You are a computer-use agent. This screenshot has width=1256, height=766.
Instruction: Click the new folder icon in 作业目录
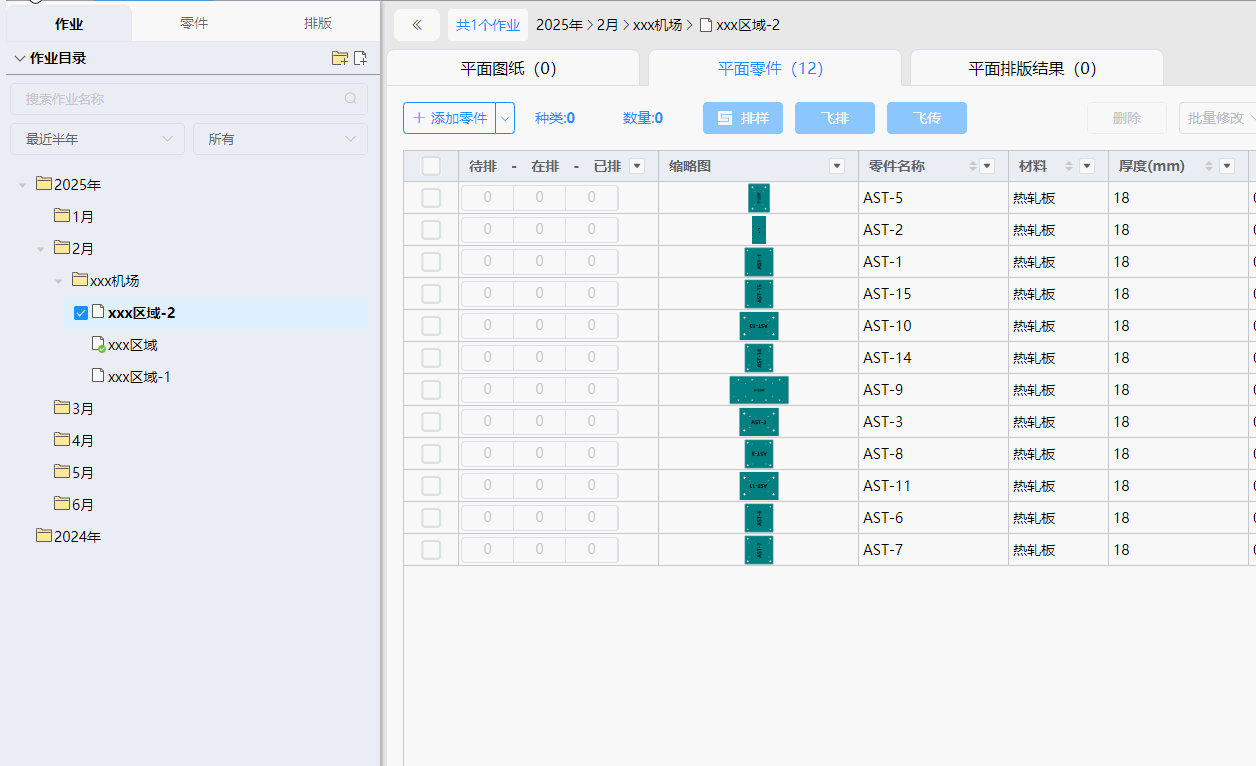click(340, 58)
